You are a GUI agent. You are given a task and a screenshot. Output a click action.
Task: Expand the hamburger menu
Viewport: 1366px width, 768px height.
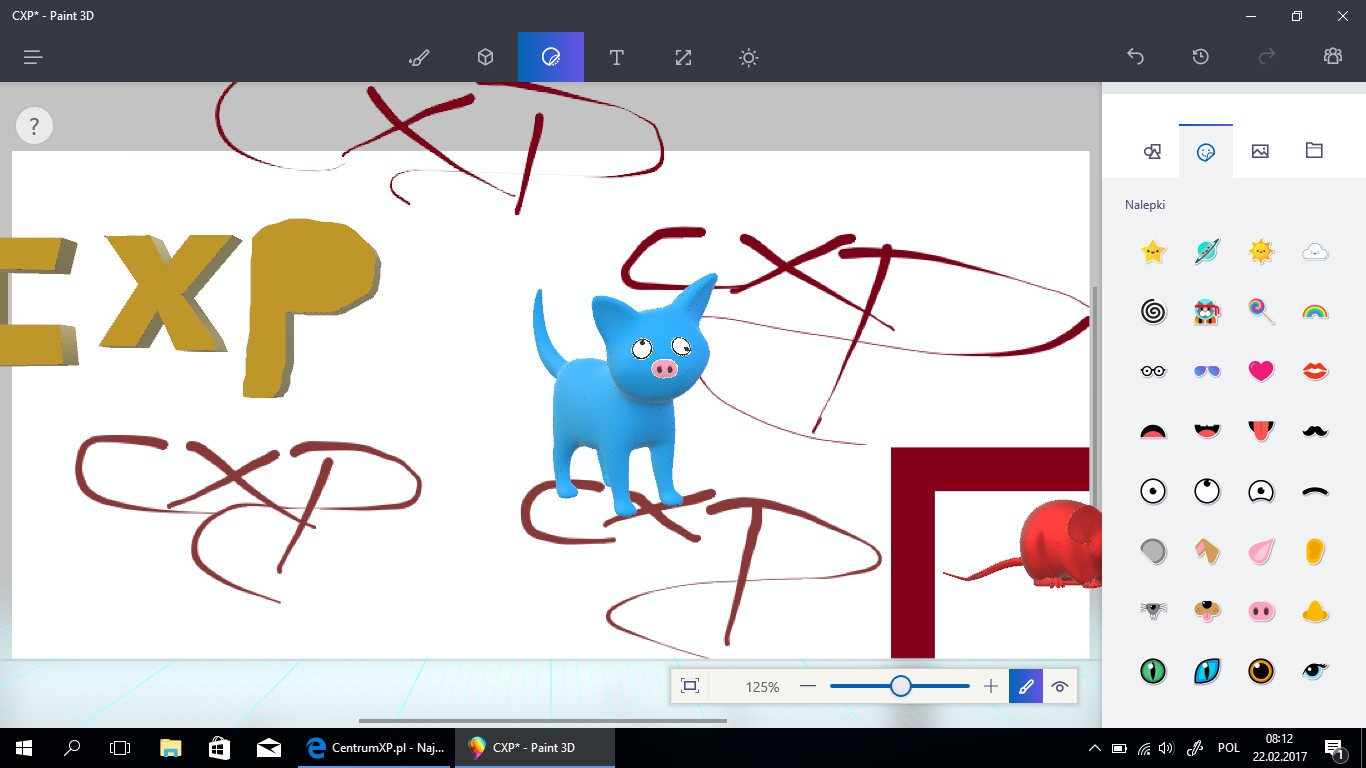[33, 57]
